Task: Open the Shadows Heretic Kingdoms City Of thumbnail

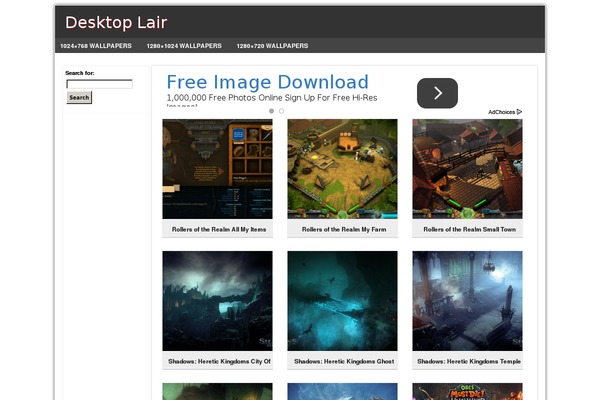Action: point(217,301)
